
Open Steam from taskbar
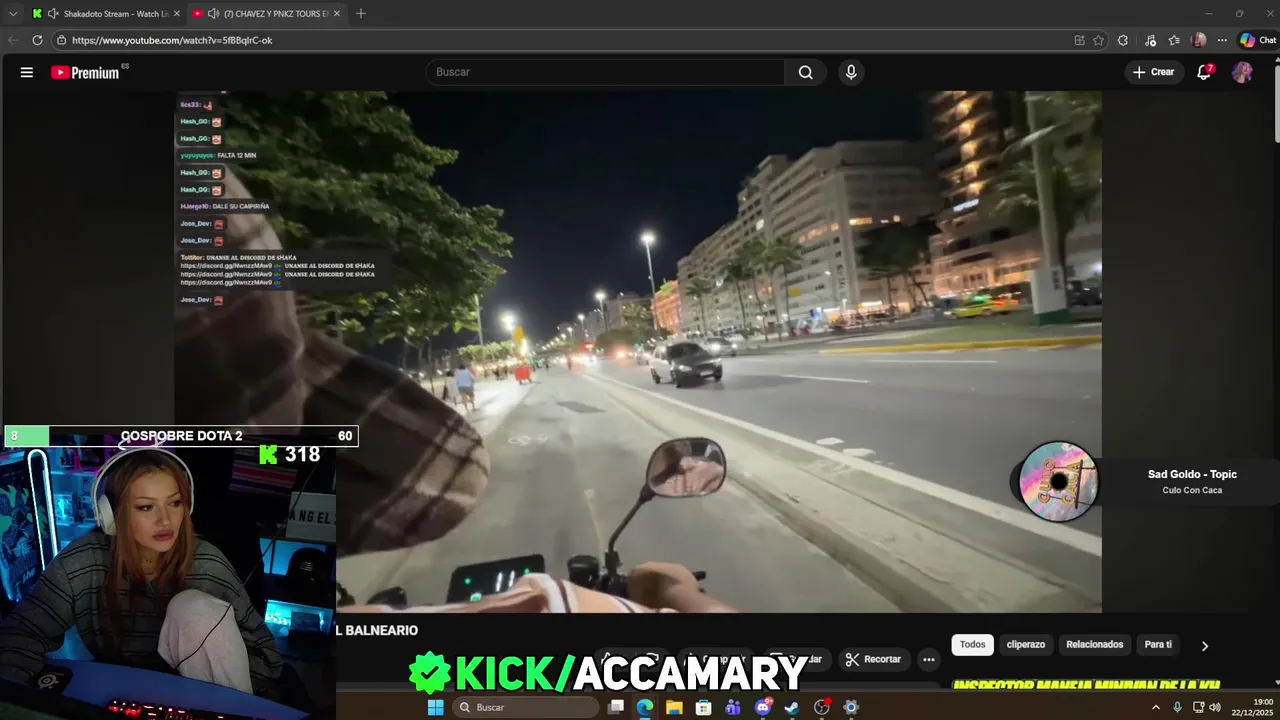point(792,707)
